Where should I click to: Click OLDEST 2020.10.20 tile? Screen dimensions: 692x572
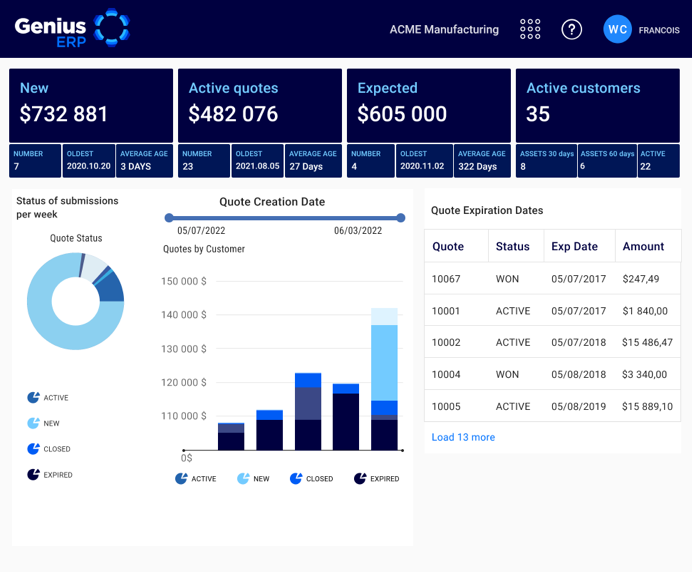[x=89, y=161]
